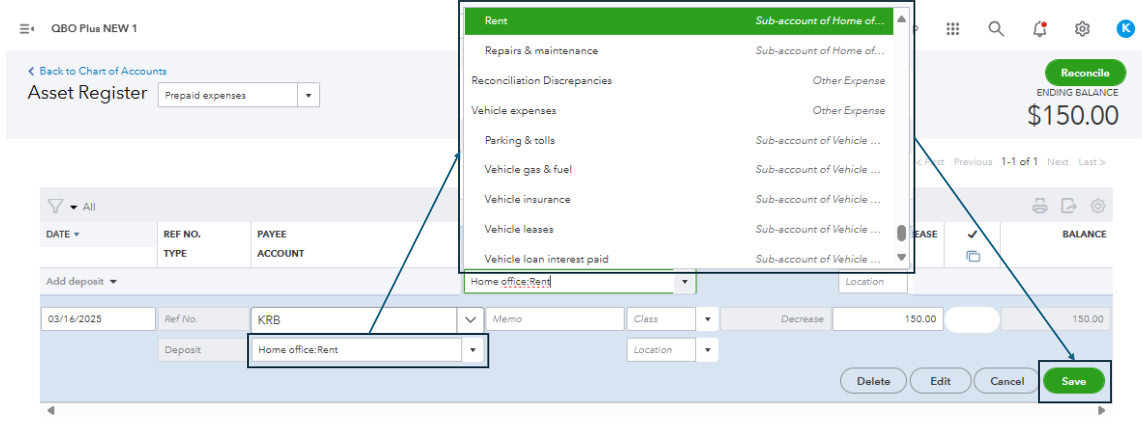Open the notifications bell
Image resolution: width=1142 pixels, height=434 pixels.
pos(1039,29)
